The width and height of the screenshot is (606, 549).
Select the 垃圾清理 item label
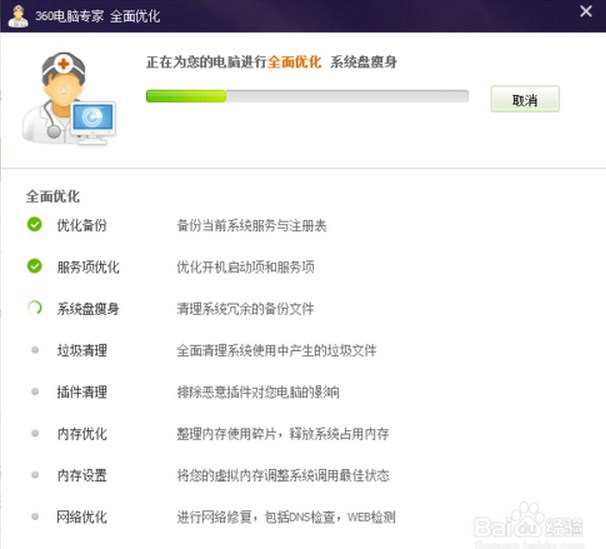pyautogui.click(x=82, y=350)
